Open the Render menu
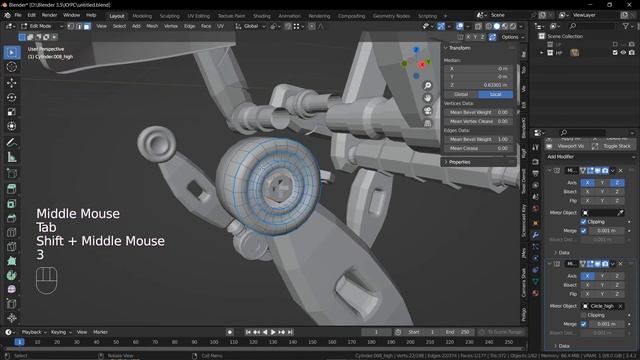640x360 pixels. [49, 15]
